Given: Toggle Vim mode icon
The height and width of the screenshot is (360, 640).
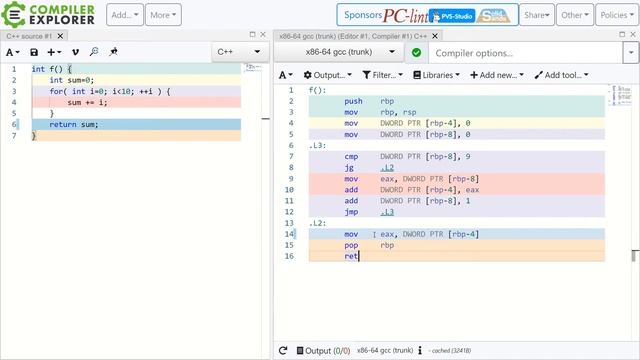Looking at the screenshot, I should (x=75, y=52).
